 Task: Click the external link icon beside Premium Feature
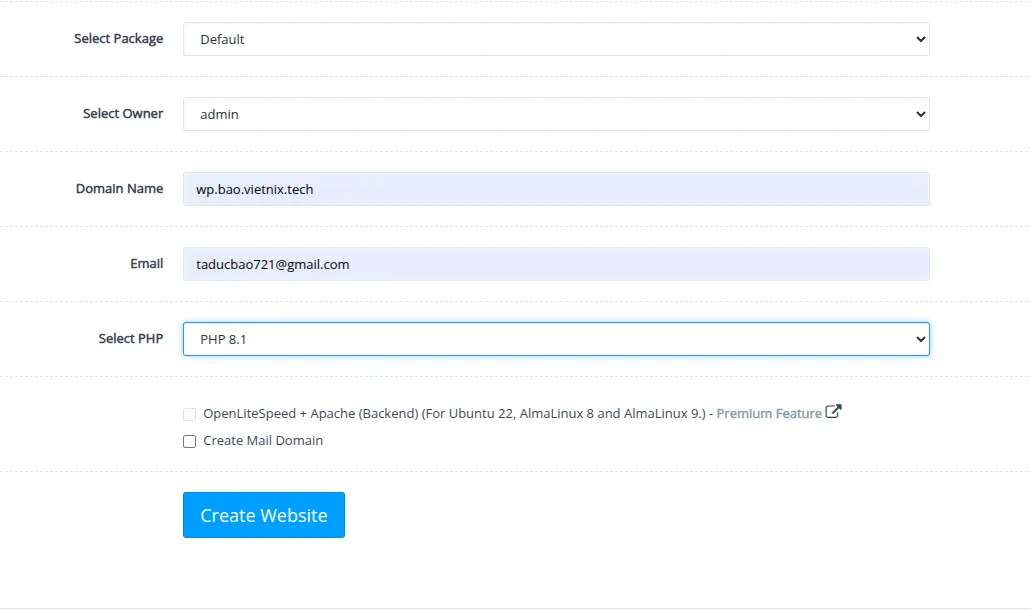click(833, 412)
